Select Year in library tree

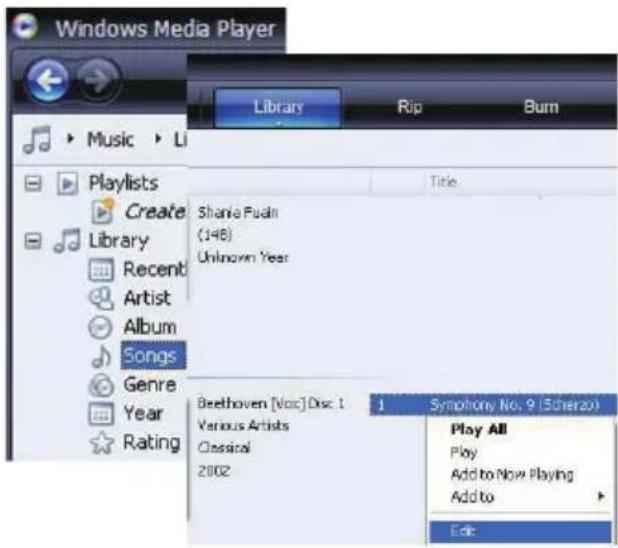tap(143, 414)
